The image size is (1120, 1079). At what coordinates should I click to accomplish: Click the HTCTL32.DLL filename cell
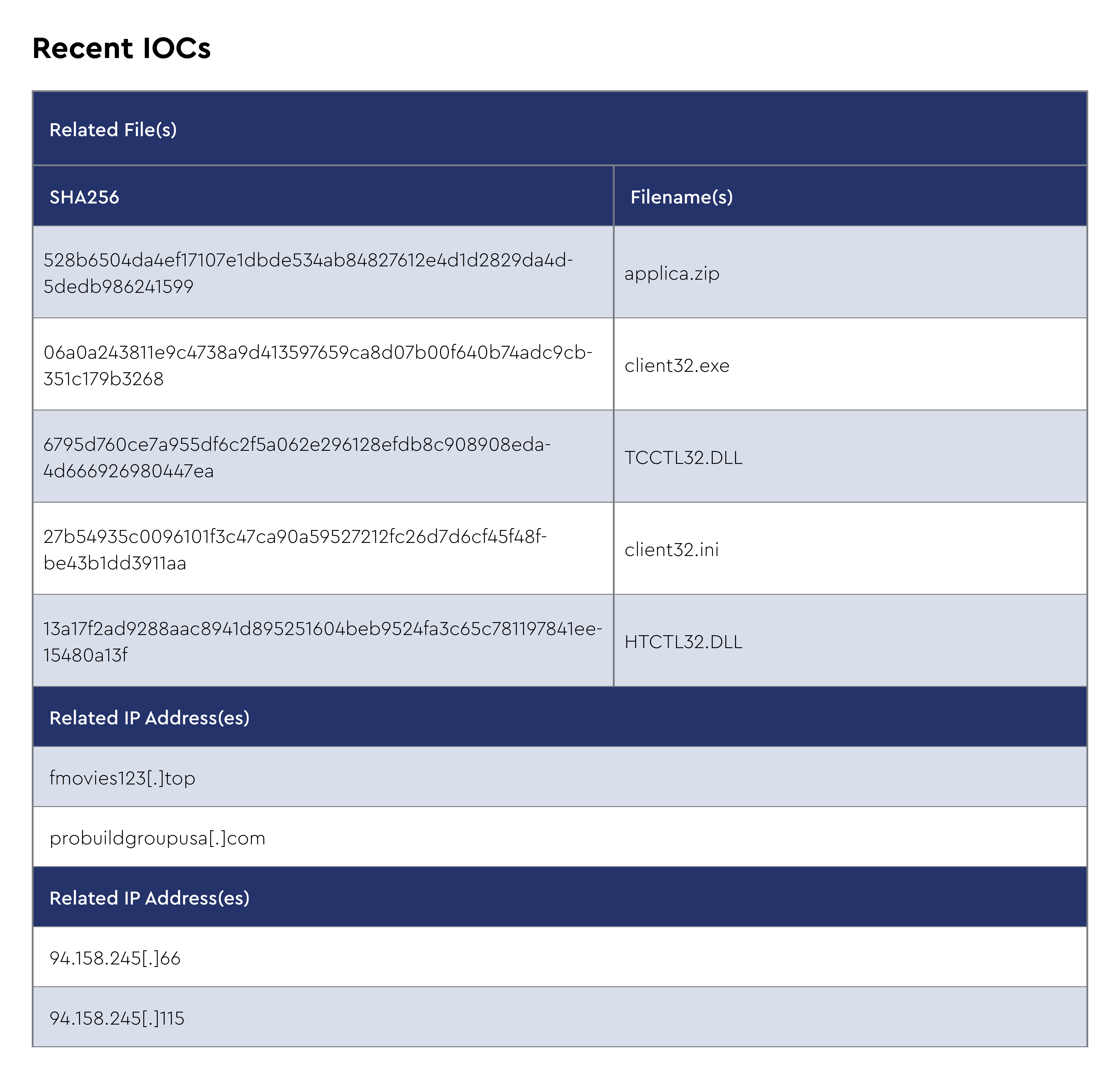[683, 642]
